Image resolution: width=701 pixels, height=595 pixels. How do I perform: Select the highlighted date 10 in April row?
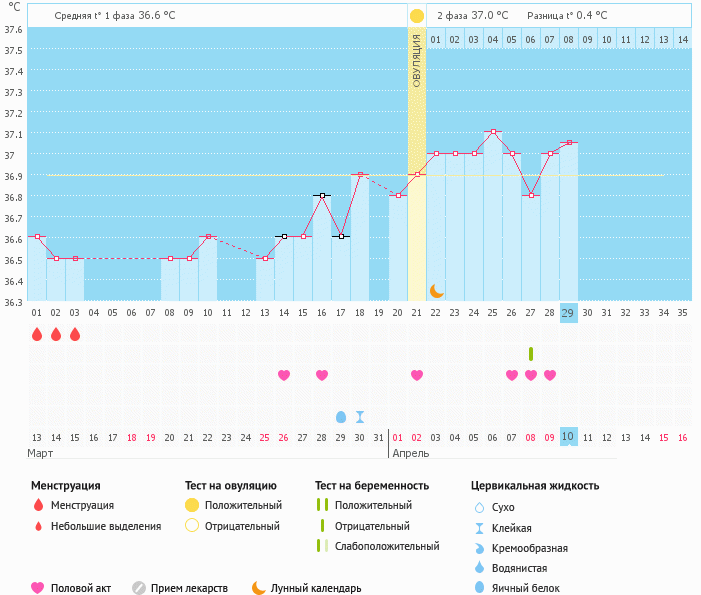[568, 437]
